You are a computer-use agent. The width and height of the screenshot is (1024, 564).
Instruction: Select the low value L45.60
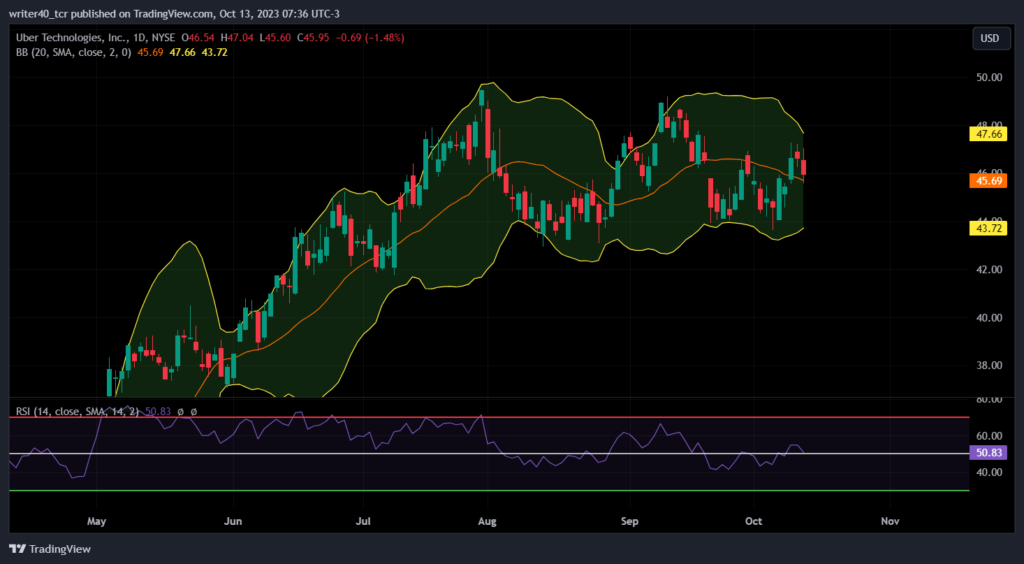(x=276, y=39)
